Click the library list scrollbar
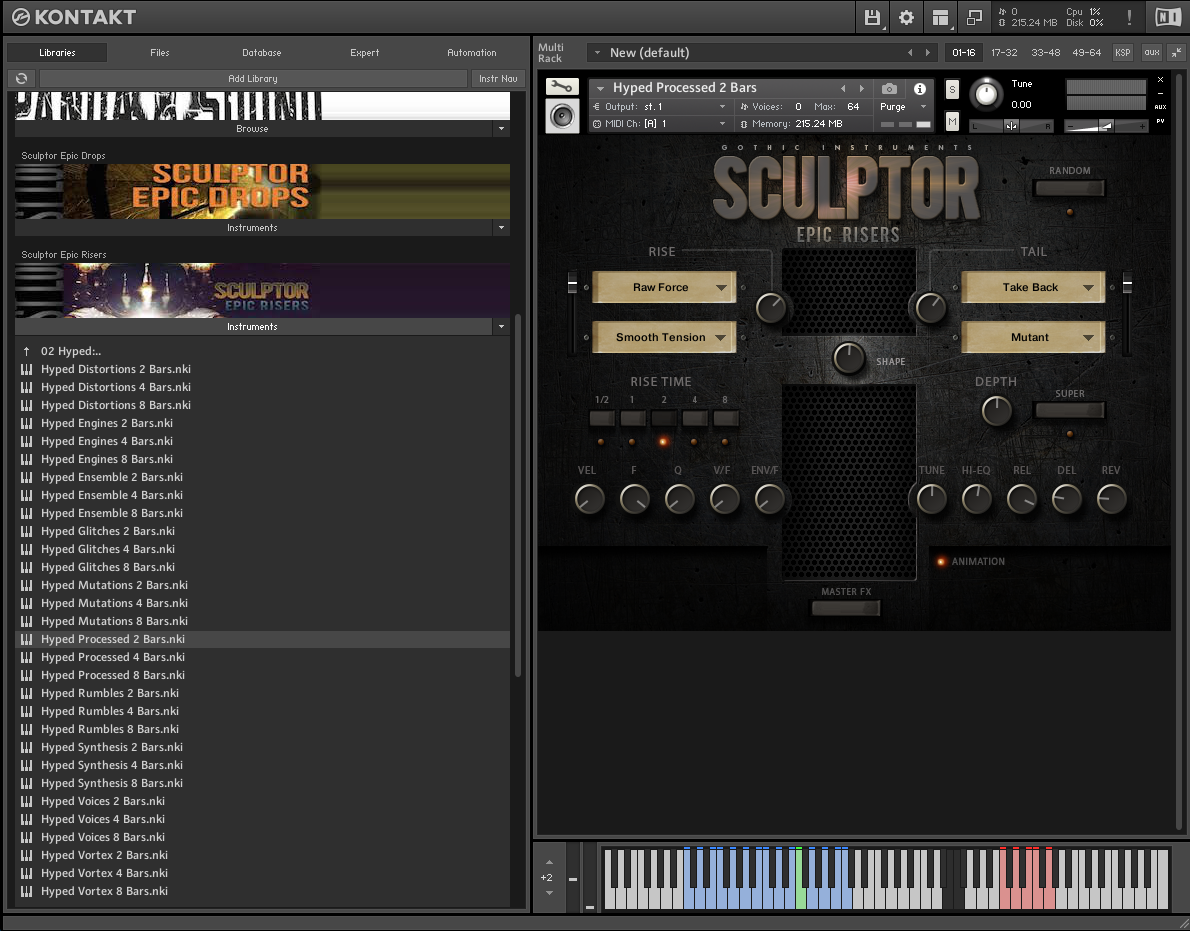 click(518, 495)
